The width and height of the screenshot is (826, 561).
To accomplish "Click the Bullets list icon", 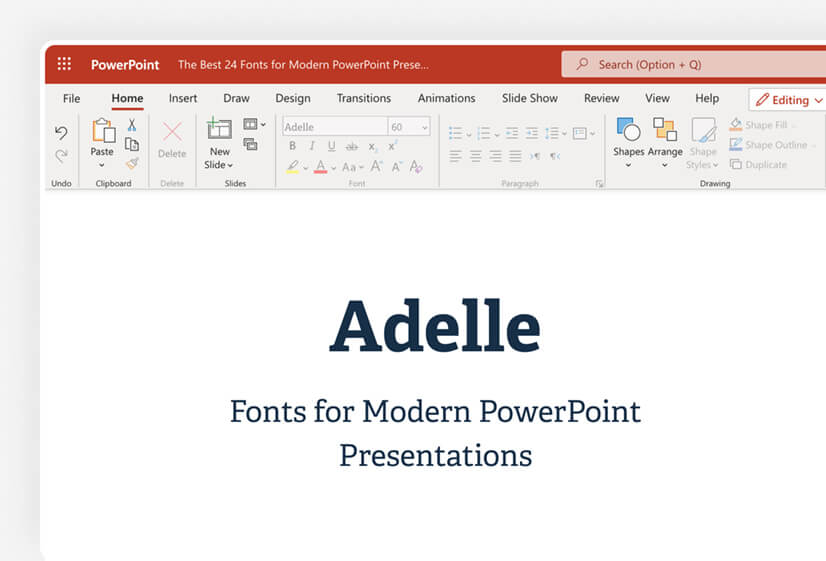I will (456, 133).
